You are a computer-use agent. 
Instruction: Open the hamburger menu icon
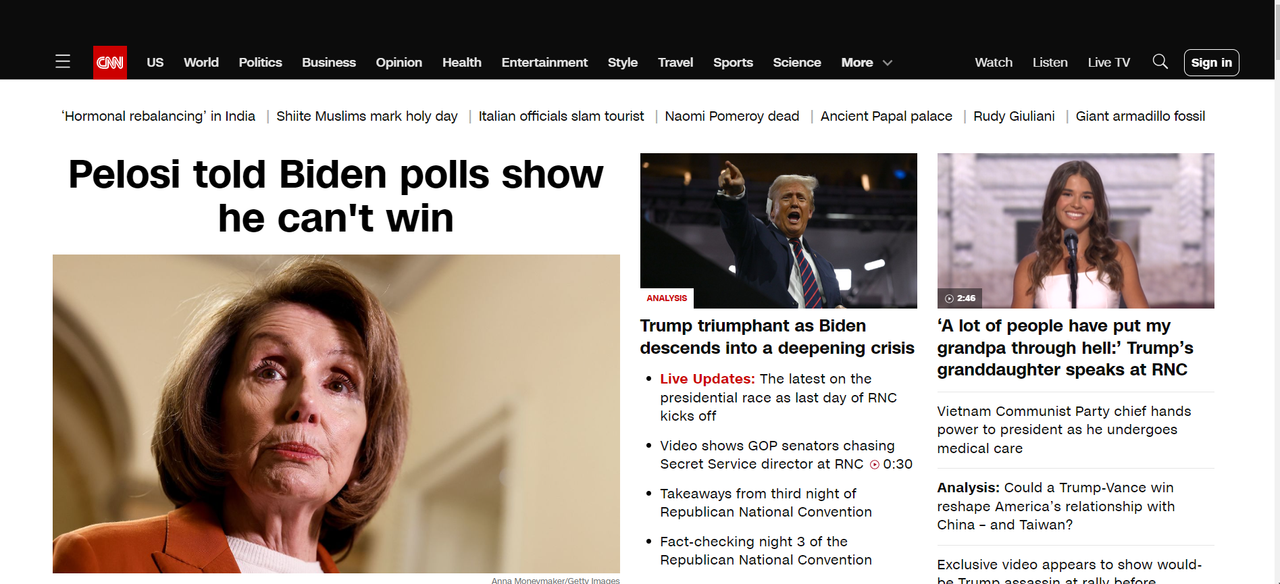click(63, 62)
